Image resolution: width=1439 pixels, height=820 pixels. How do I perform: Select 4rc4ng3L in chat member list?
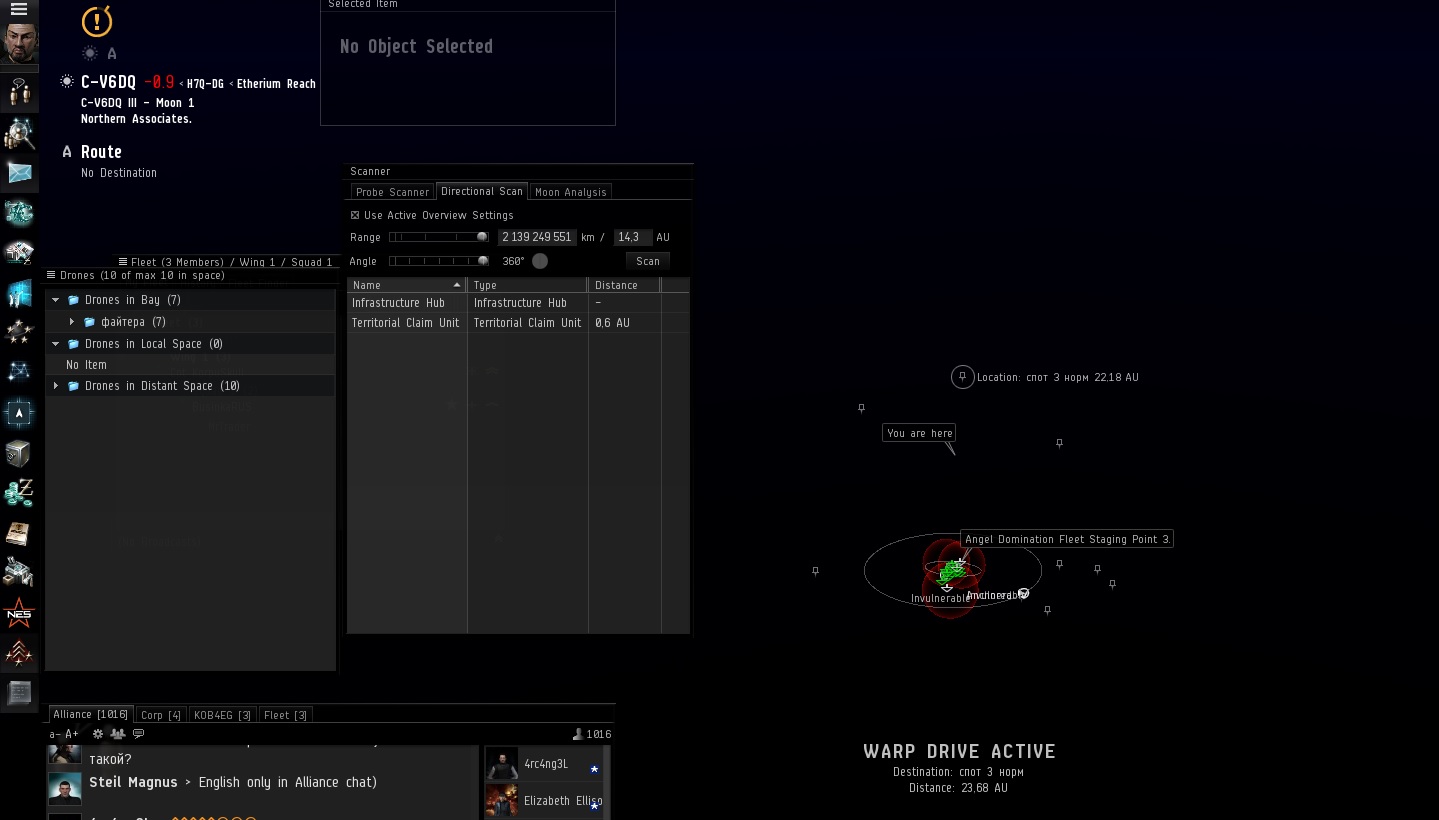point(545,764)
